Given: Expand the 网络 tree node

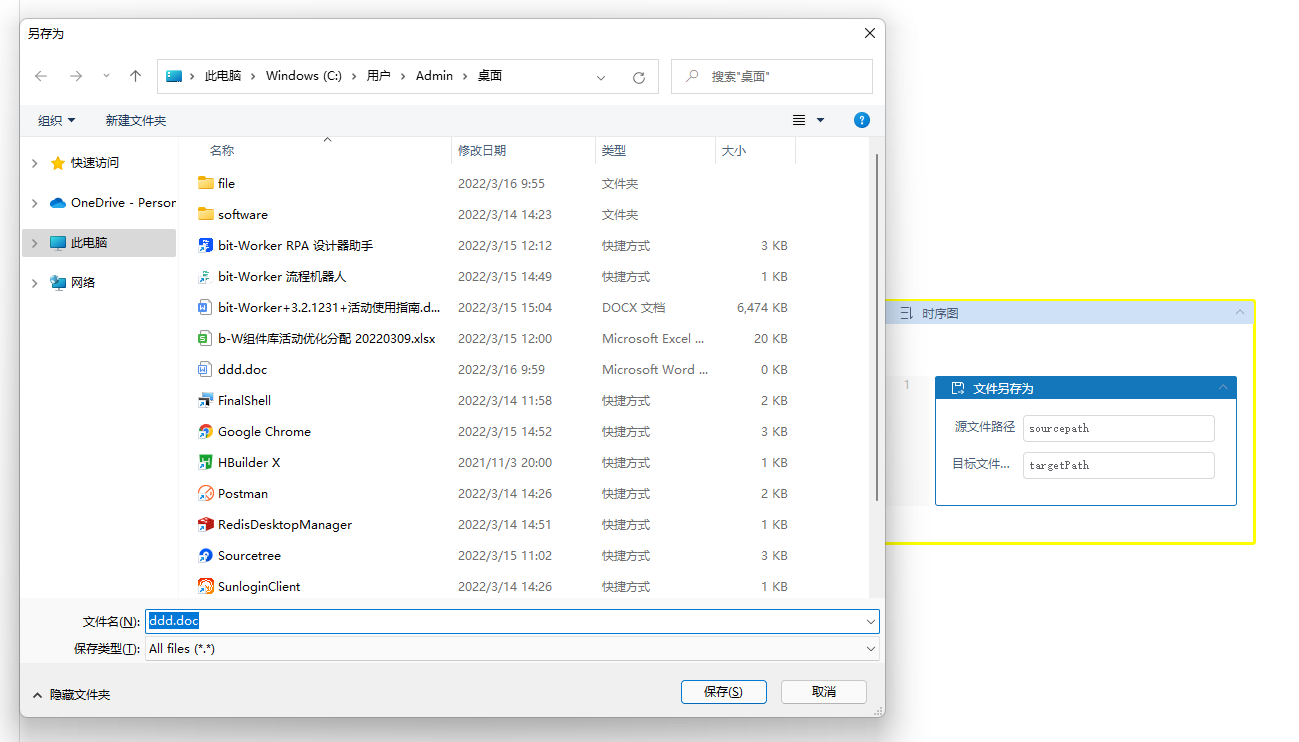Looking at the screenshot, I should click(35, 283).
